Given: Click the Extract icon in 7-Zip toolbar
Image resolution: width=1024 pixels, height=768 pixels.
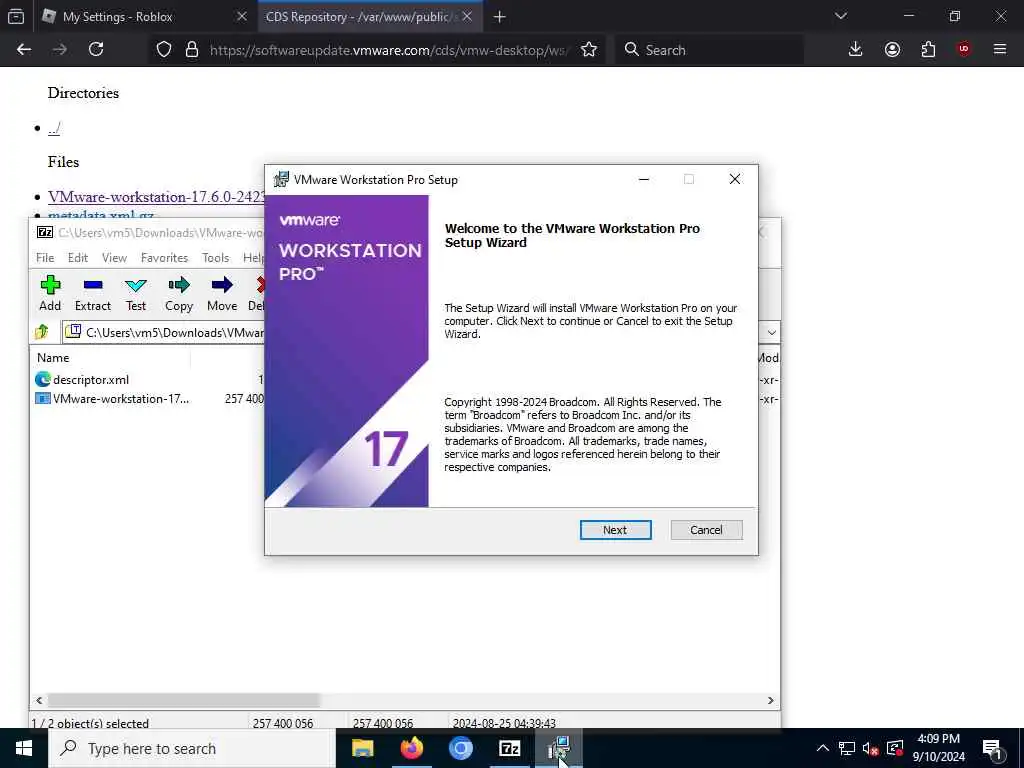Looking at the screenshot, I should point(93,293).
